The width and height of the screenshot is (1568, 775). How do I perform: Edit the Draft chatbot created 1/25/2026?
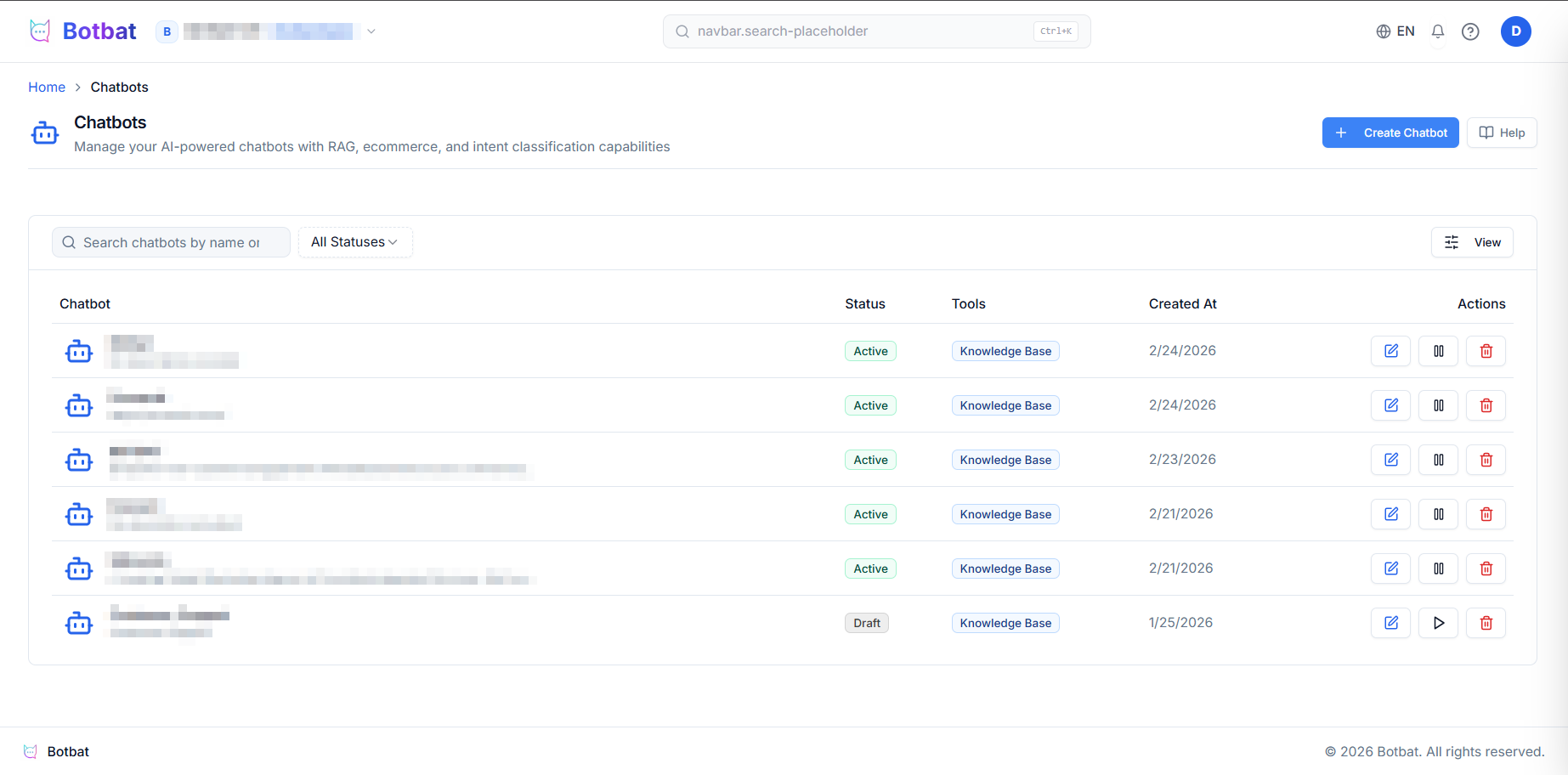pos(1390,623)
